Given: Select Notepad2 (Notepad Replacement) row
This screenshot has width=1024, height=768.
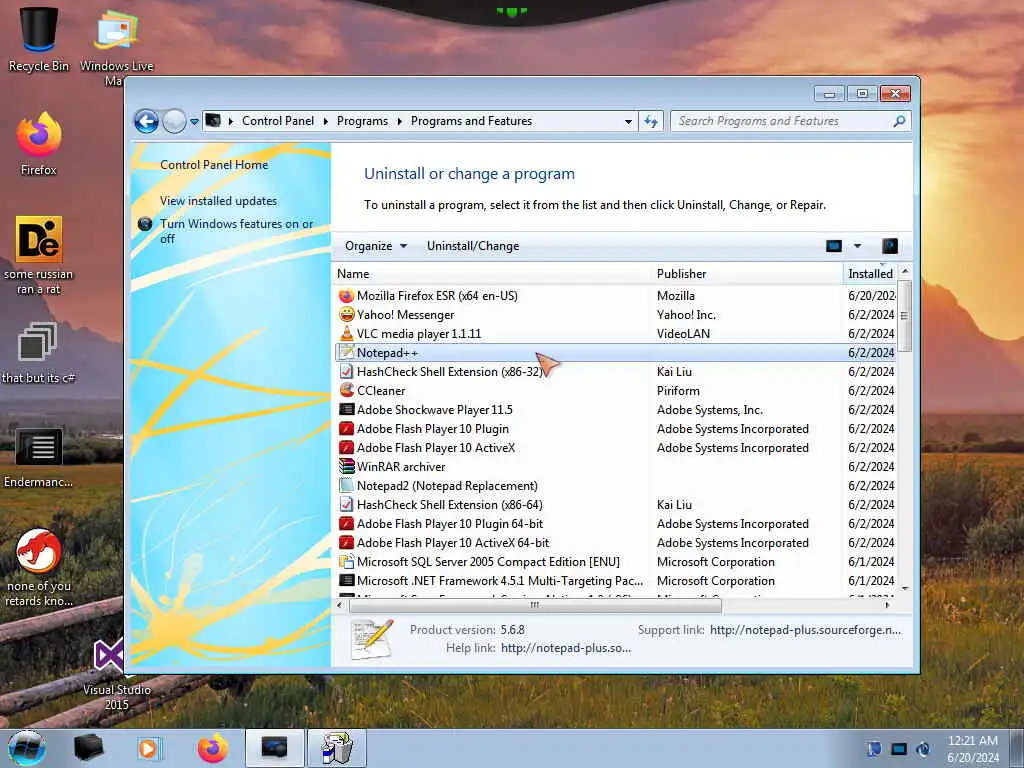Looking at the screenshot, I should tap(615, 486).
